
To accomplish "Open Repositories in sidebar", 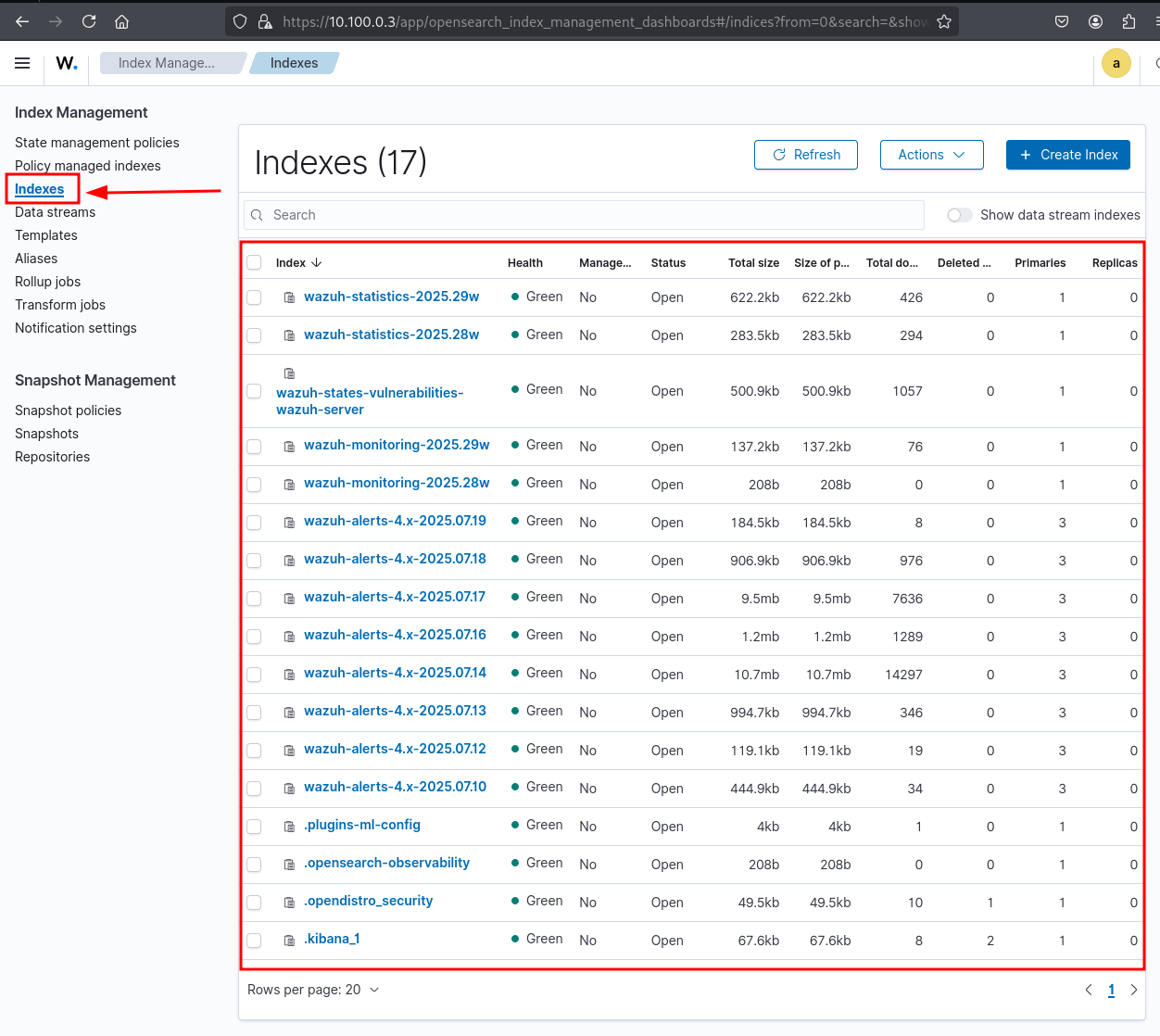I will (52, 457).
